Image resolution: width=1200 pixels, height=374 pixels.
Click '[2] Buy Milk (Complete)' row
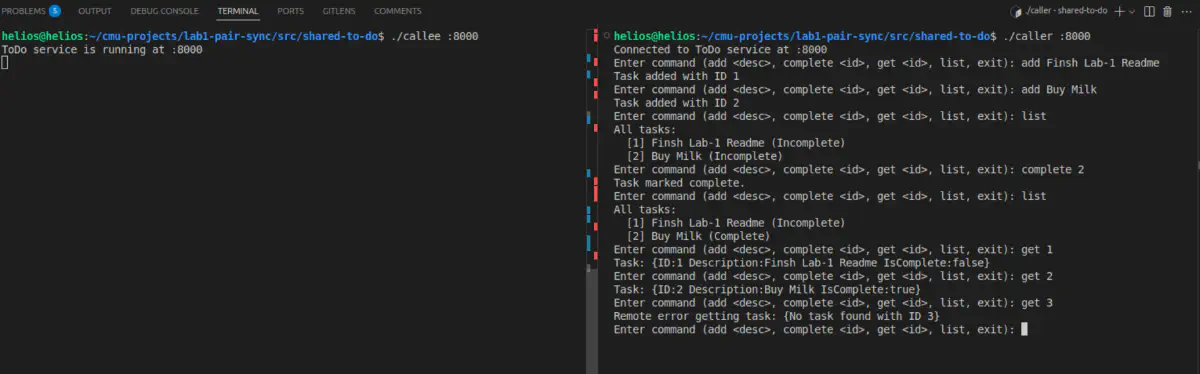pos(698,236)
